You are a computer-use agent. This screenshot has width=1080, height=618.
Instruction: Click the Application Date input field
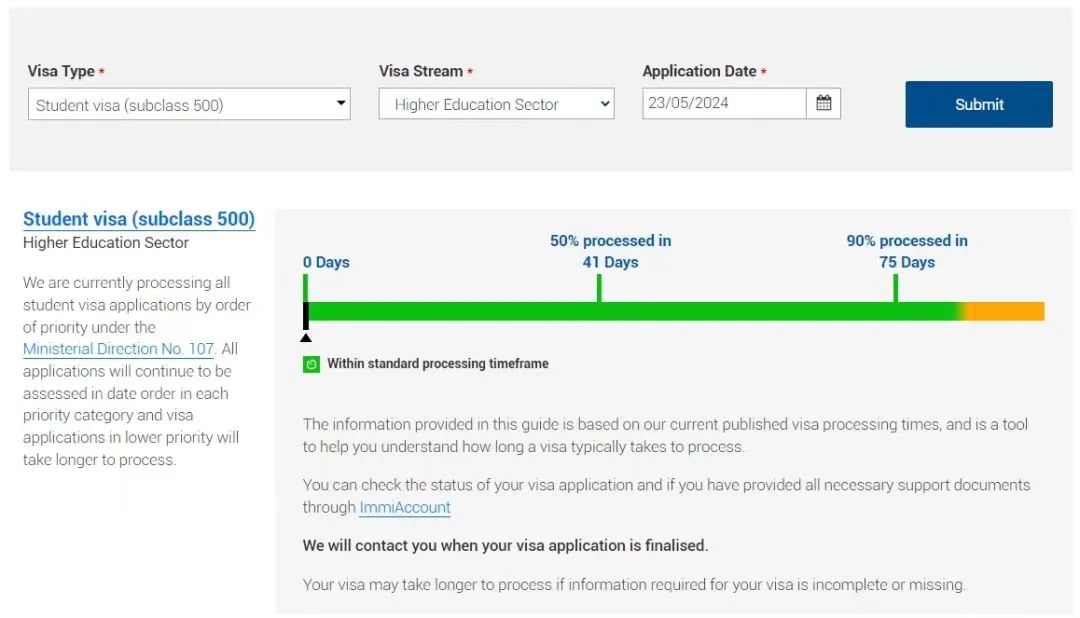(724, 103)
